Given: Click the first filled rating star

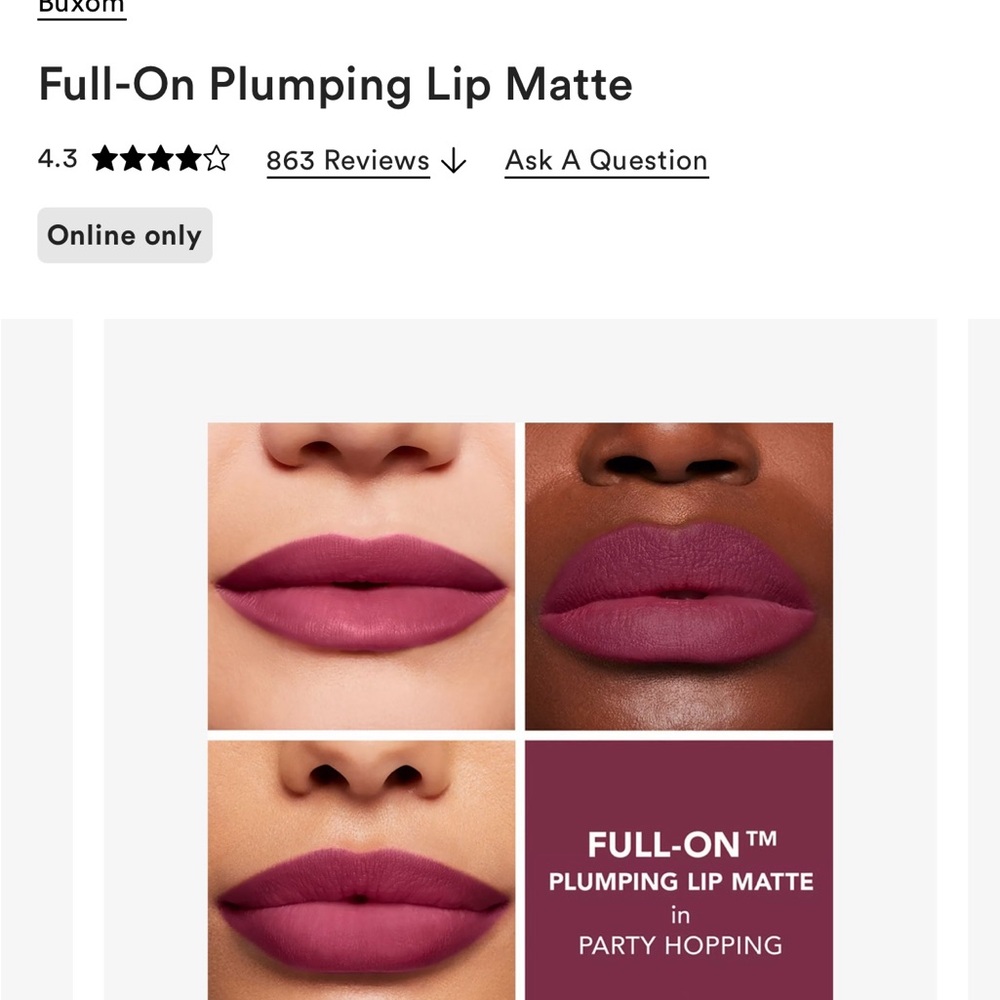Looking at the screenshot, I should pos(104,158).
